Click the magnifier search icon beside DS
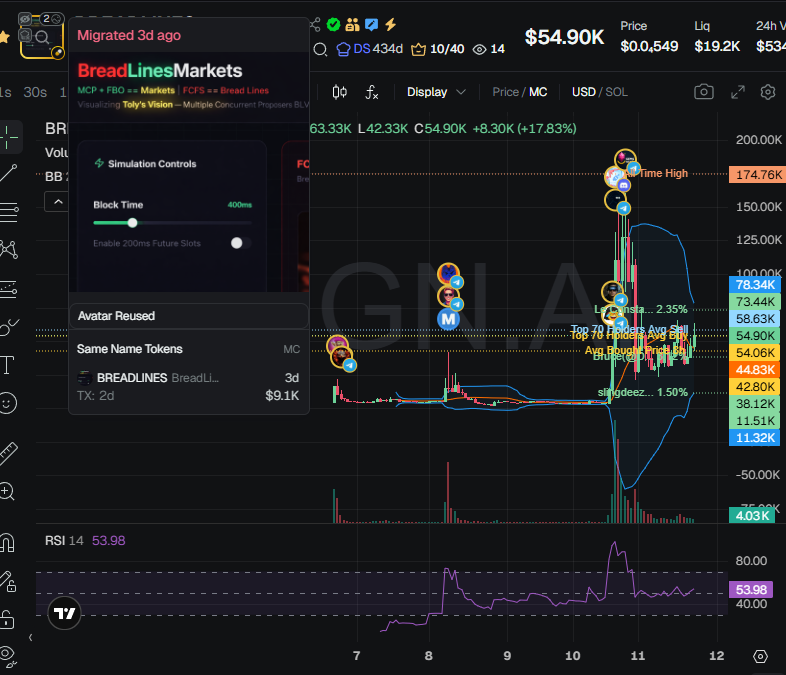 pyautogui.click(x=320, y=49)
